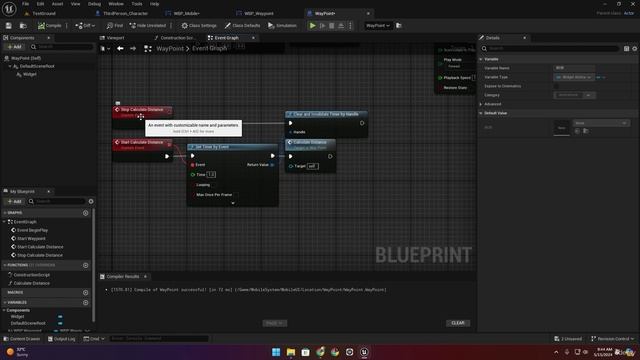The image size is (640, 360).
Task: Select the Calculate Distance function
Action: tap(31, 283)
